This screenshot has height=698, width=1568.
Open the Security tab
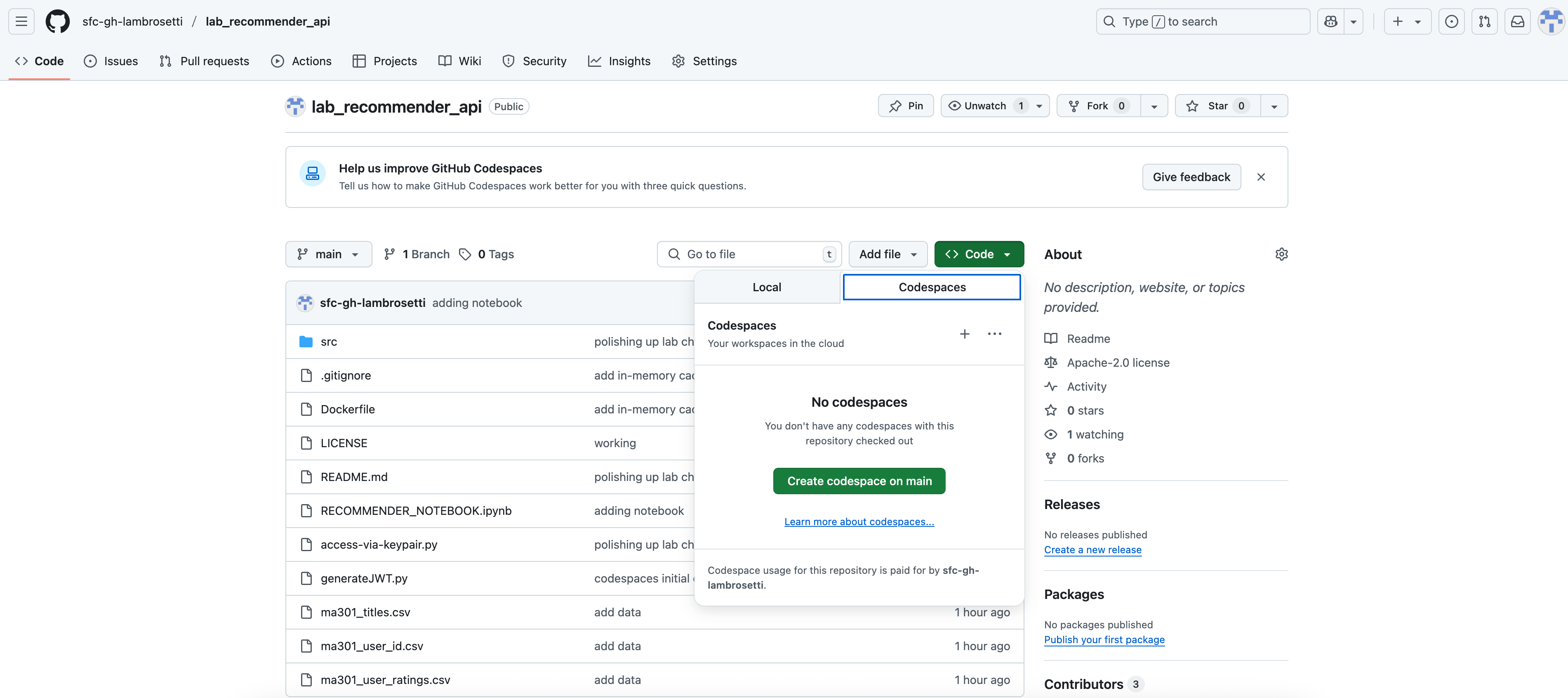(534, 61)
